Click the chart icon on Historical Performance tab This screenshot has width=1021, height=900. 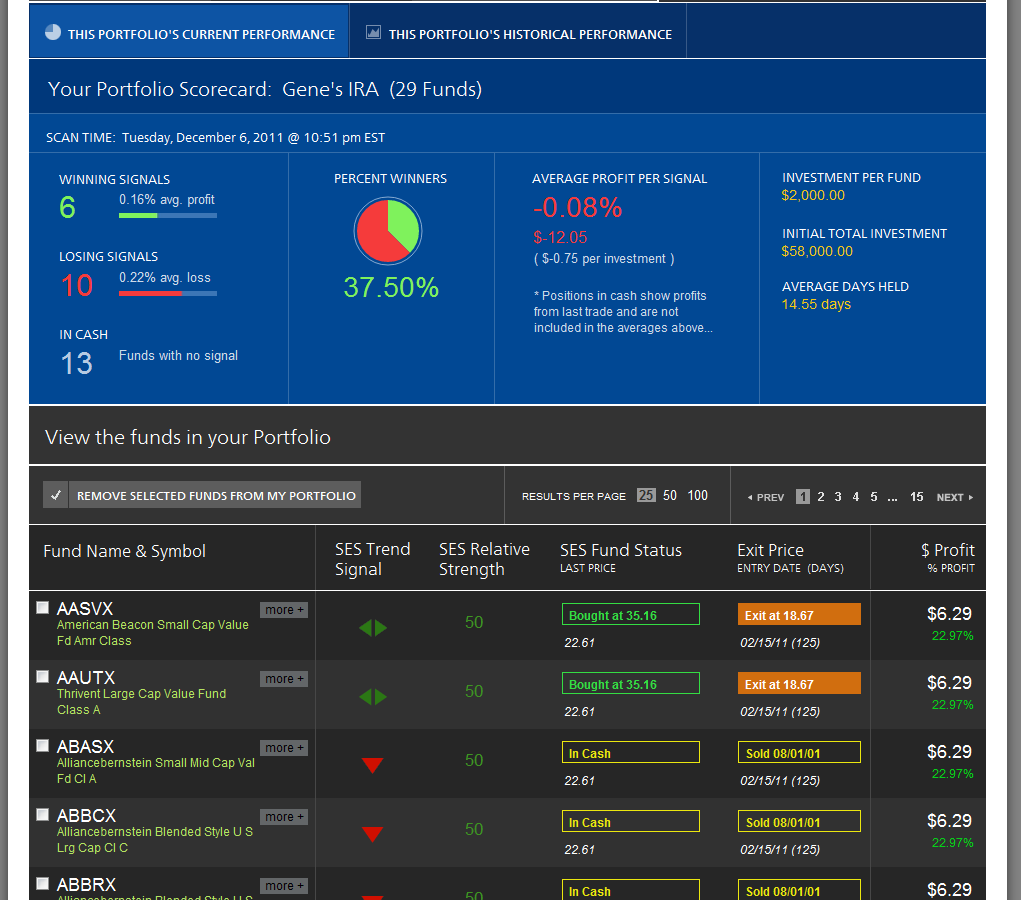pyautogui.click(x=373, y=33)
